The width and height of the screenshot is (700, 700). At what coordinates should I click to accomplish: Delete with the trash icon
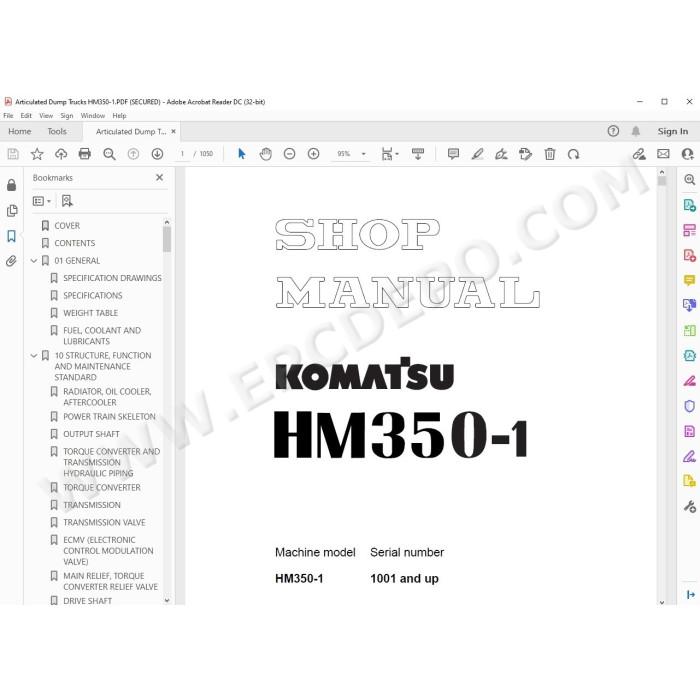(550, 154)
